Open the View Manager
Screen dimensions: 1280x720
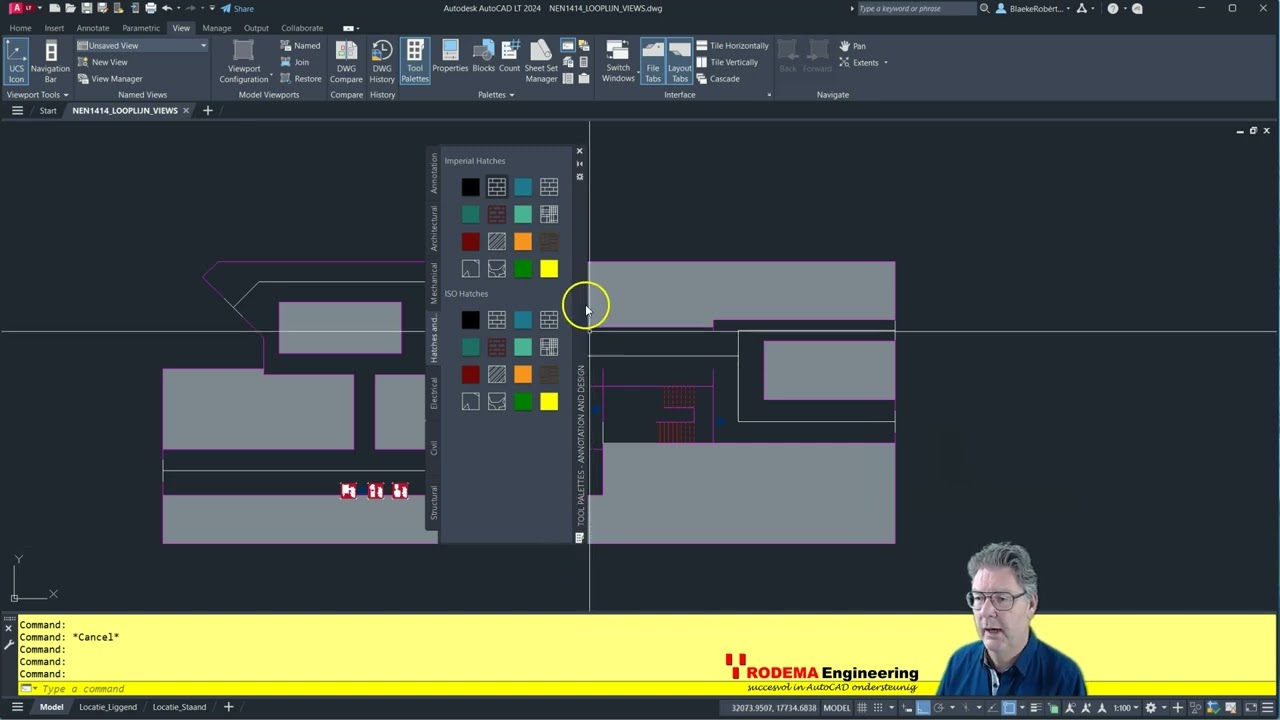110,79
